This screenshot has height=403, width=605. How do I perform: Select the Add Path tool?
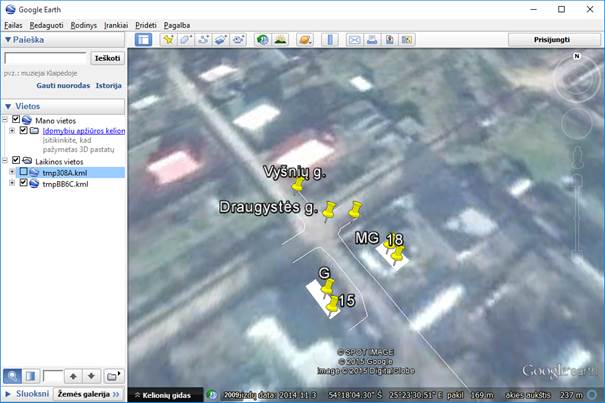203,40
